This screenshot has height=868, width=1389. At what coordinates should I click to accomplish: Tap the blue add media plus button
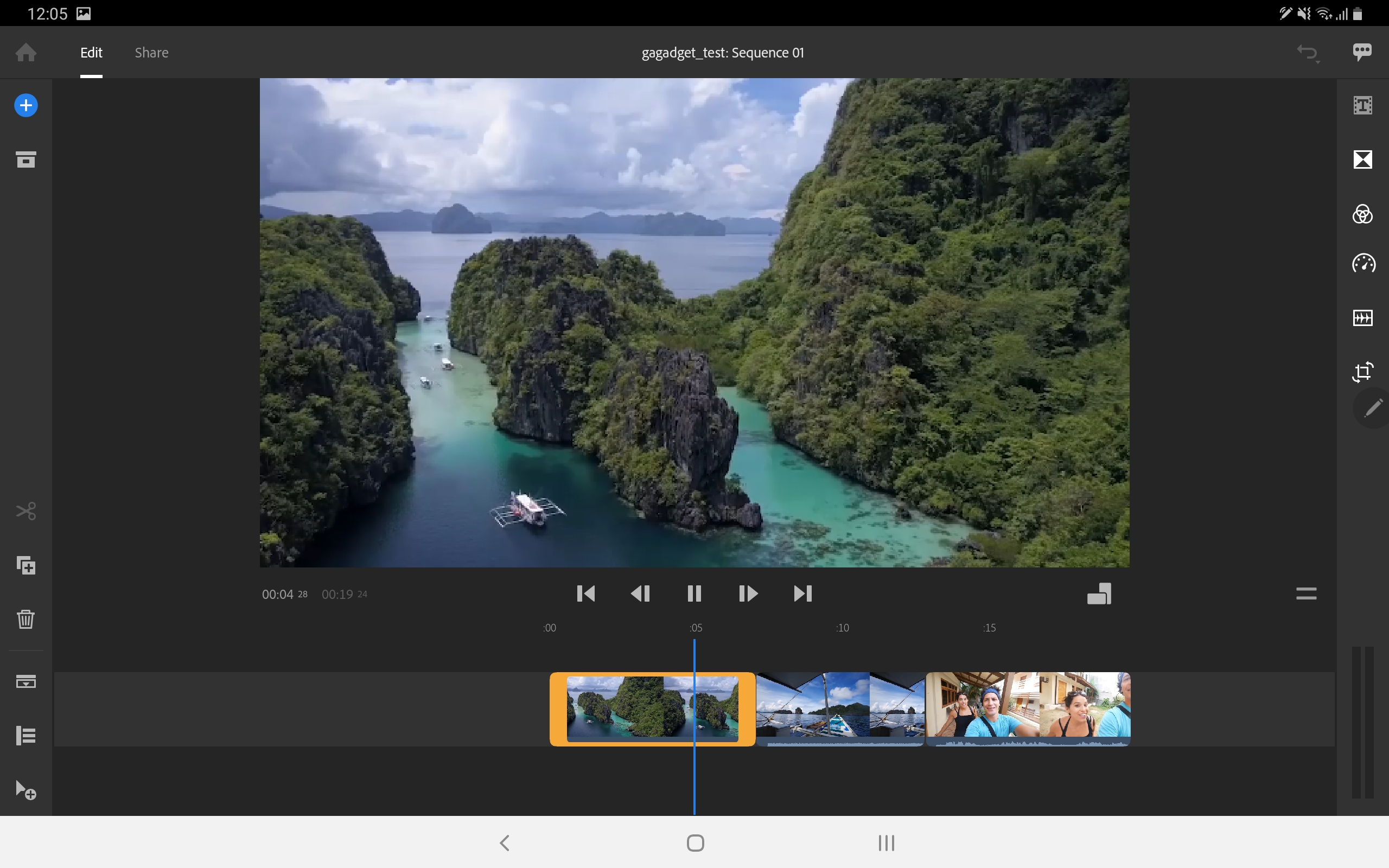(x=26, y=105)
